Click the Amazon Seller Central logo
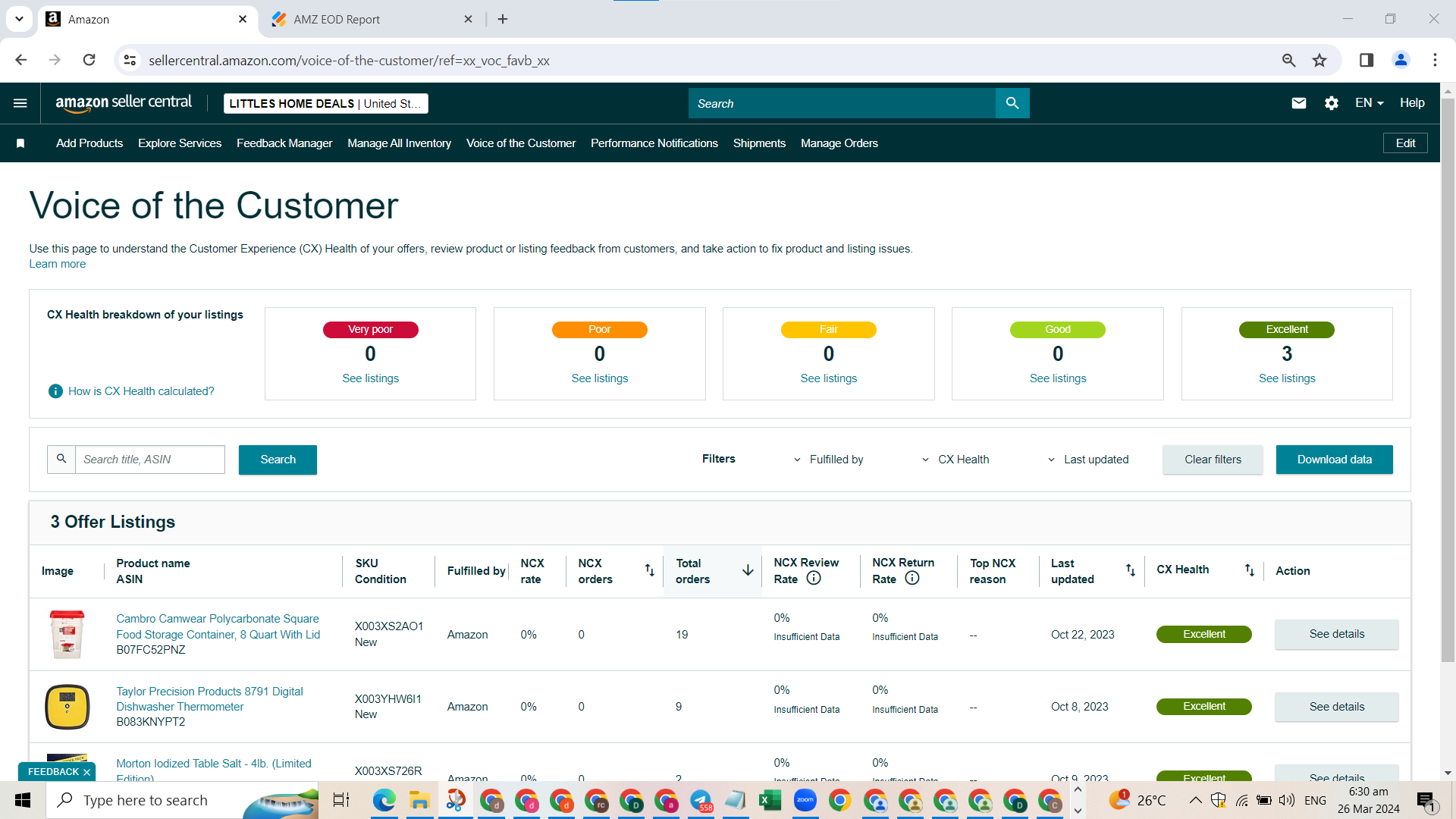 tap(124, 103)
